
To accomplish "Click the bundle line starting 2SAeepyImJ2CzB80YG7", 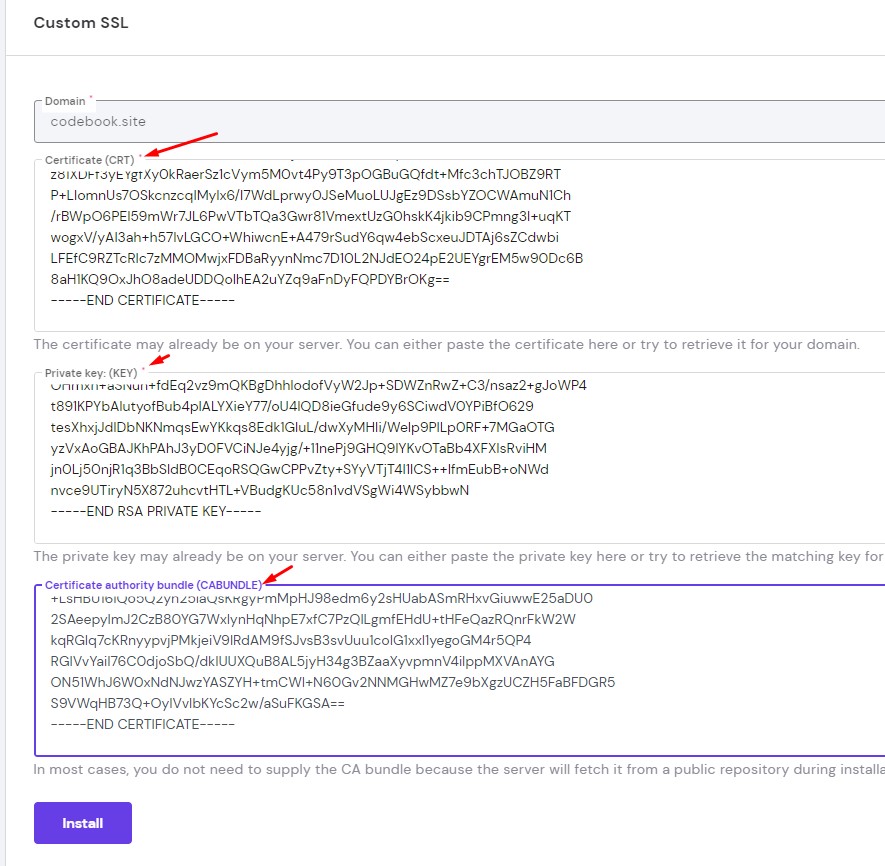I will [313, 619].
